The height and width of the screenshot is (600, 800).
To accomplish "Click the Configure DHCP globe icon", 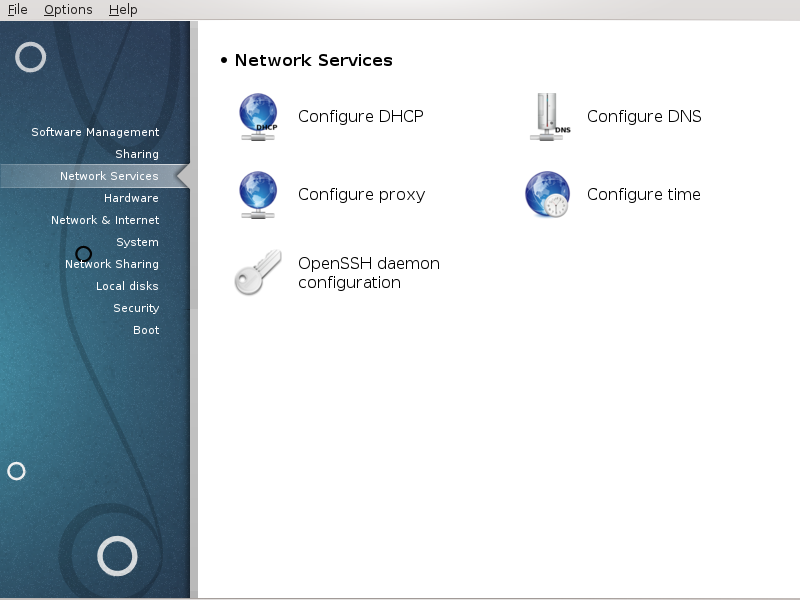I will 258,117.
